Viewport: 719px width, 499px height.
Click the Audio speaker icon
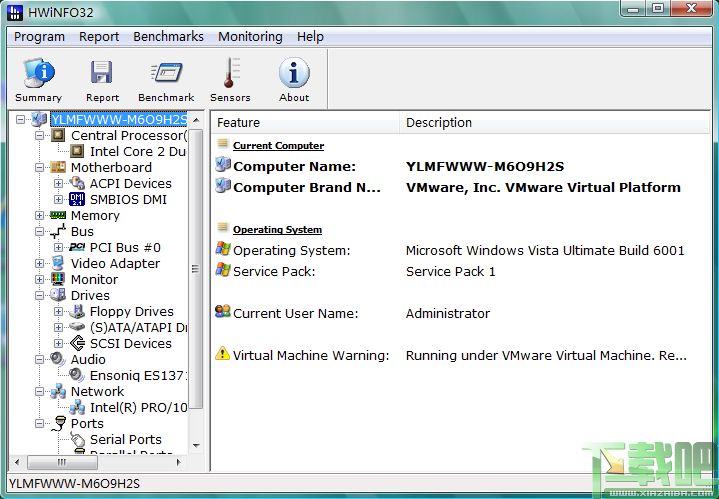pyautogui.click(x=58, y=359)
